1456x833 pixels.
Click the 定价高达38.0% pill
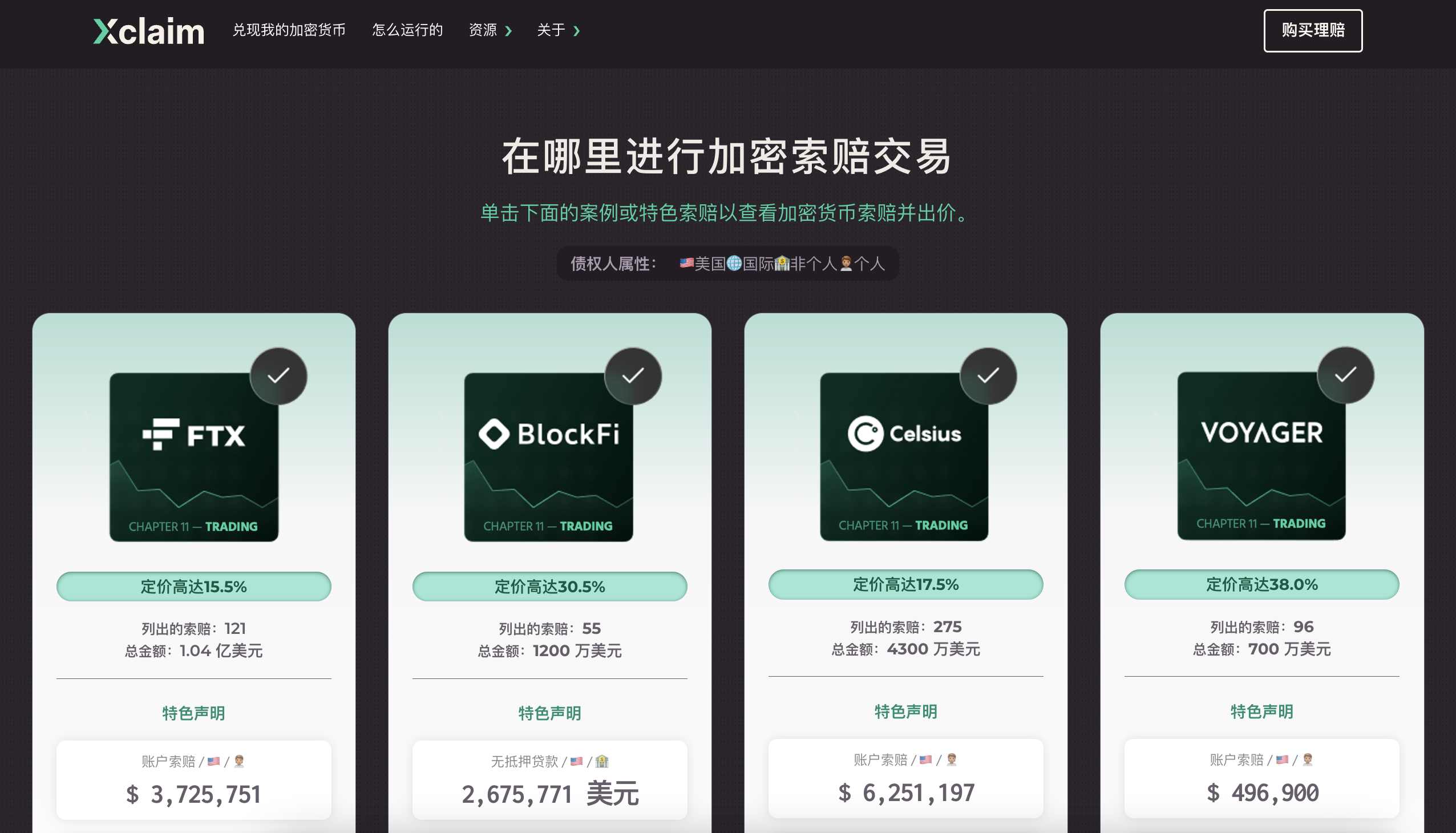pos(1262,585)
